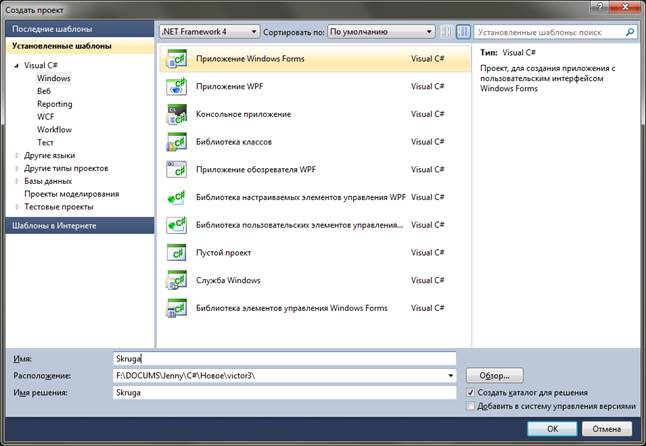Click the WPF application template icon
This screenshot has height=446, width=646.
tap(177, 87)
